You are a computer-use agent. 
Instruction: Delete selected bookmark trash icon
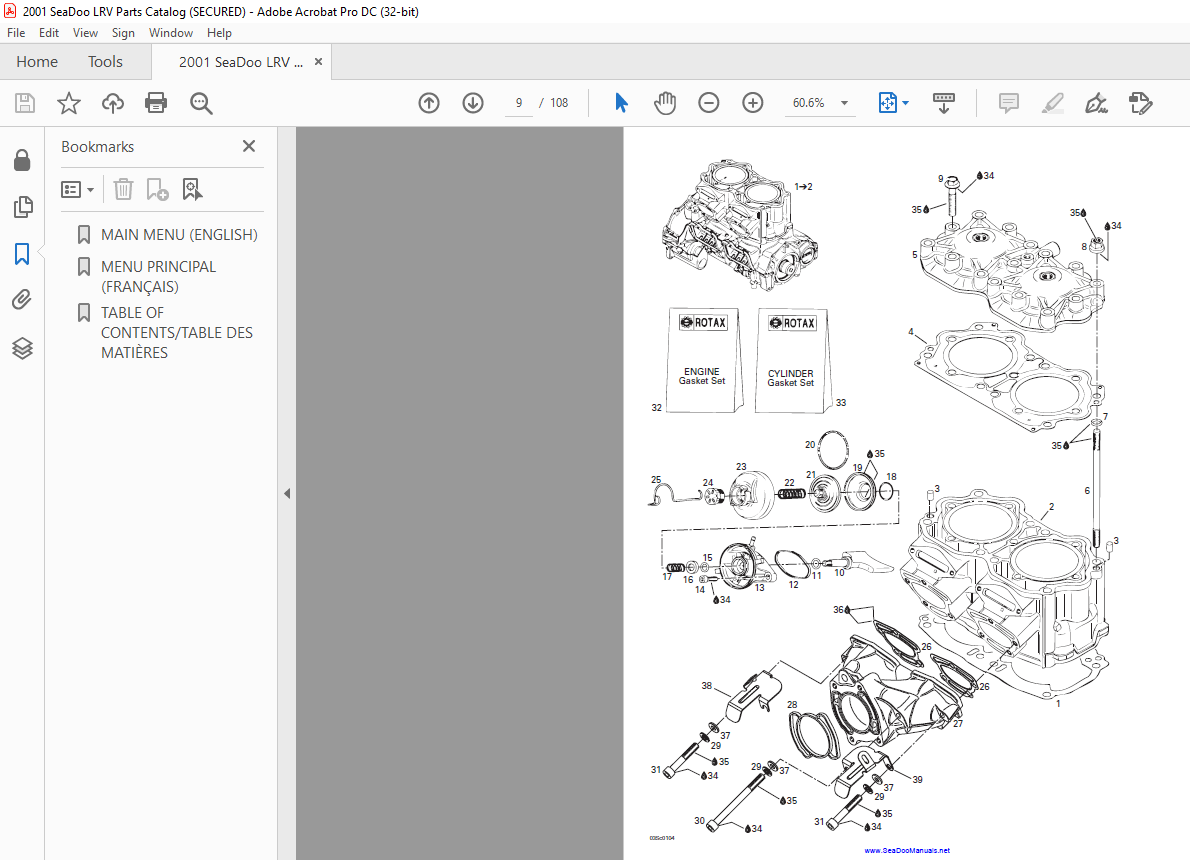coord(123,189)
